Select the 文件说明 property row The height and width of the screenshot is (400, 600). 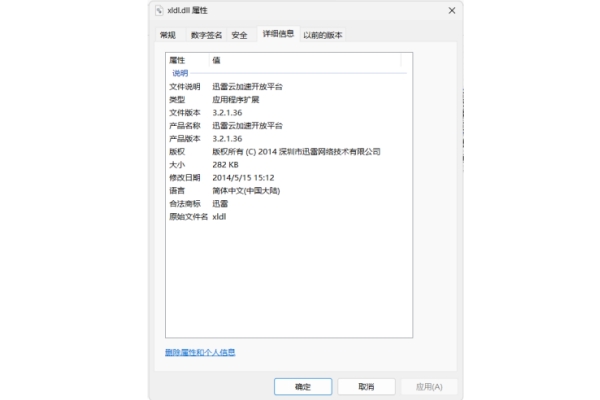[185, 86]
